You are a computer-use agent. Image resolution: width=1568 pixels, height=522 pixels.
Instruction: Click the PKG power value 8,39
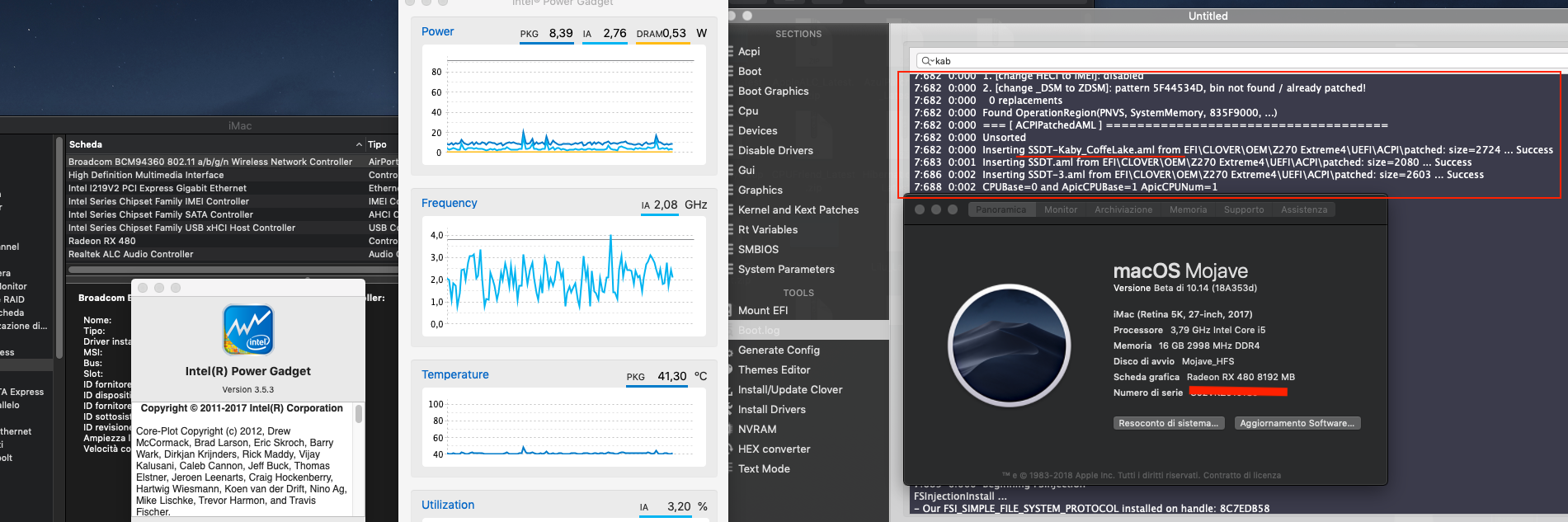[x=560, y=33]
